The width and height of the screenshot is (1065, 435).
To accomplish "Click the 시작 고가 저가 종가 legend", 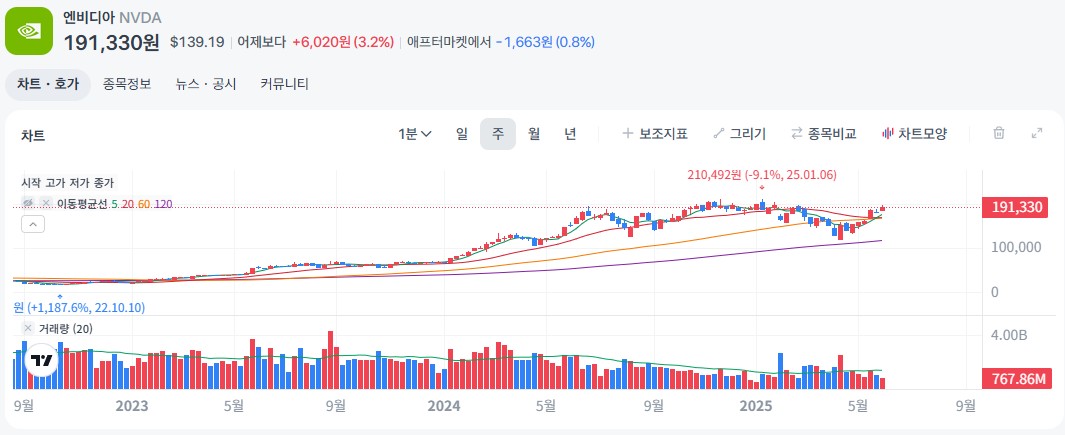I will pos(68,183).
